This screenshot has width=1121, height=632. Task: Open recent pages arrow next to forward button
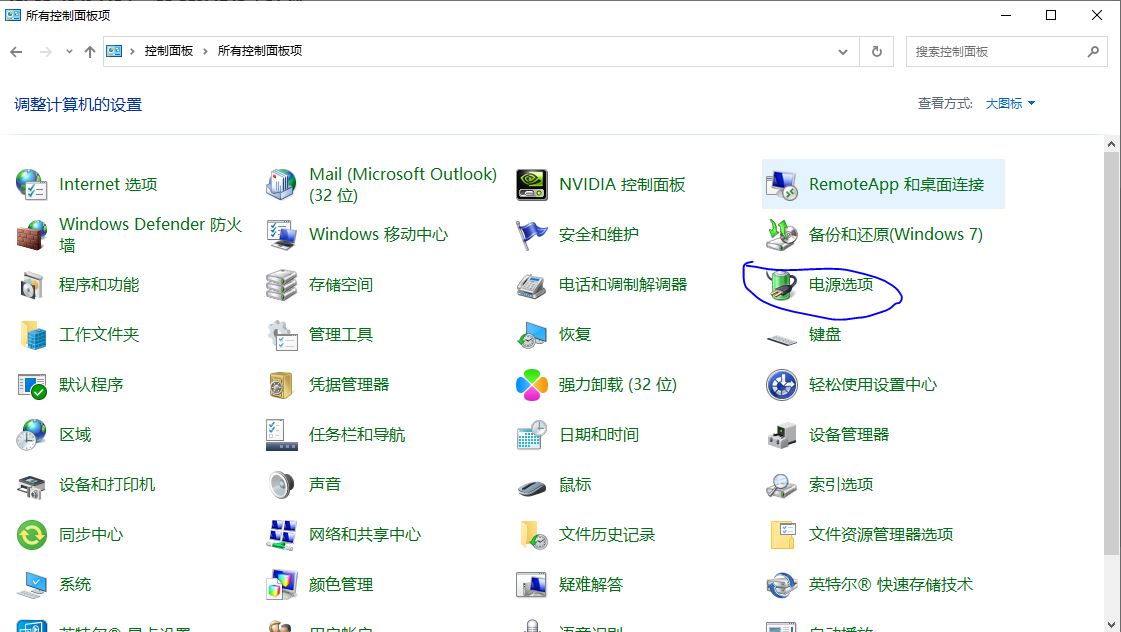[x=66, y=51]
